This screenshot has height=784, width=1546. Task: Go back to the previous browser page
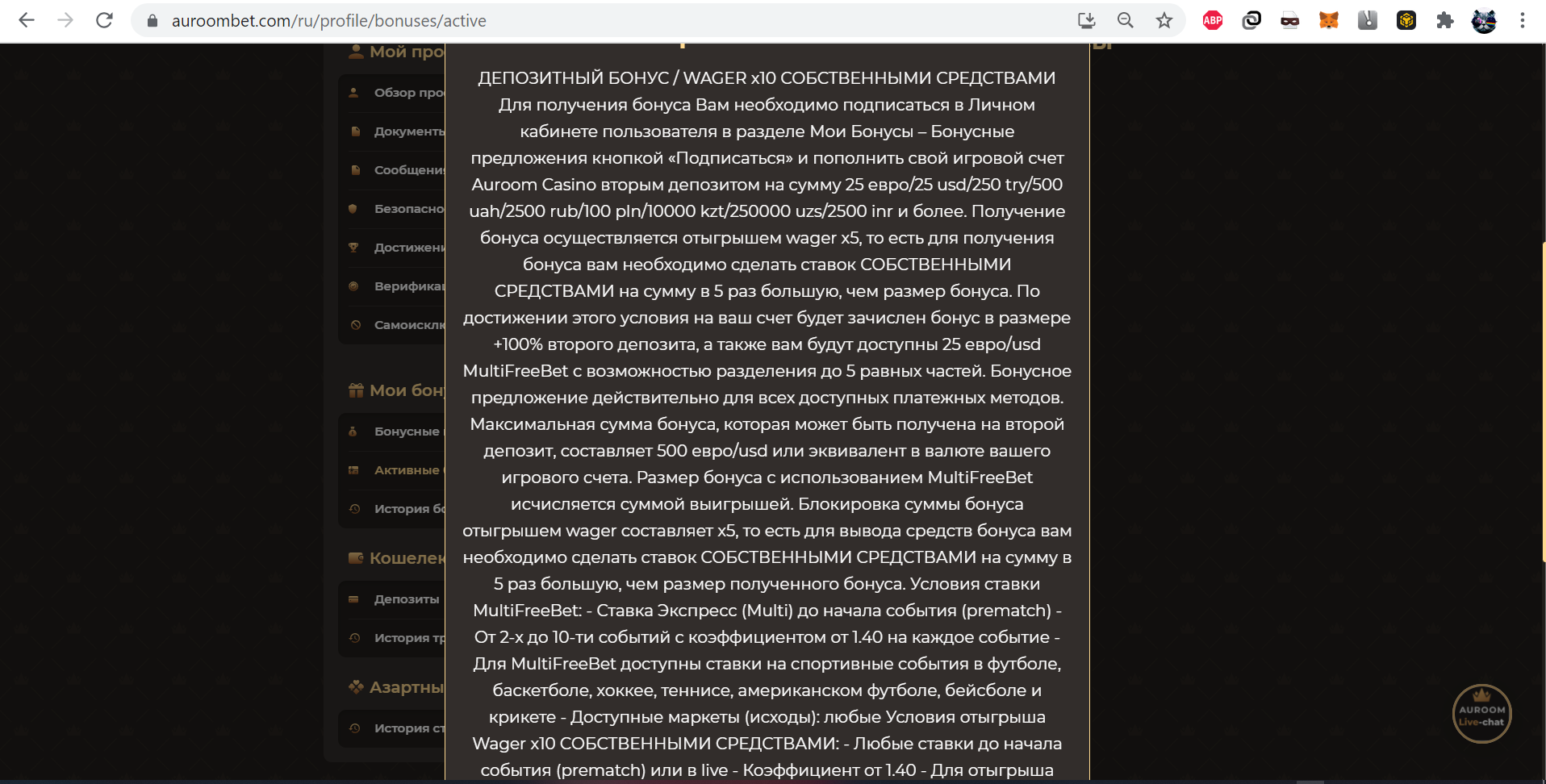[27, 20]
